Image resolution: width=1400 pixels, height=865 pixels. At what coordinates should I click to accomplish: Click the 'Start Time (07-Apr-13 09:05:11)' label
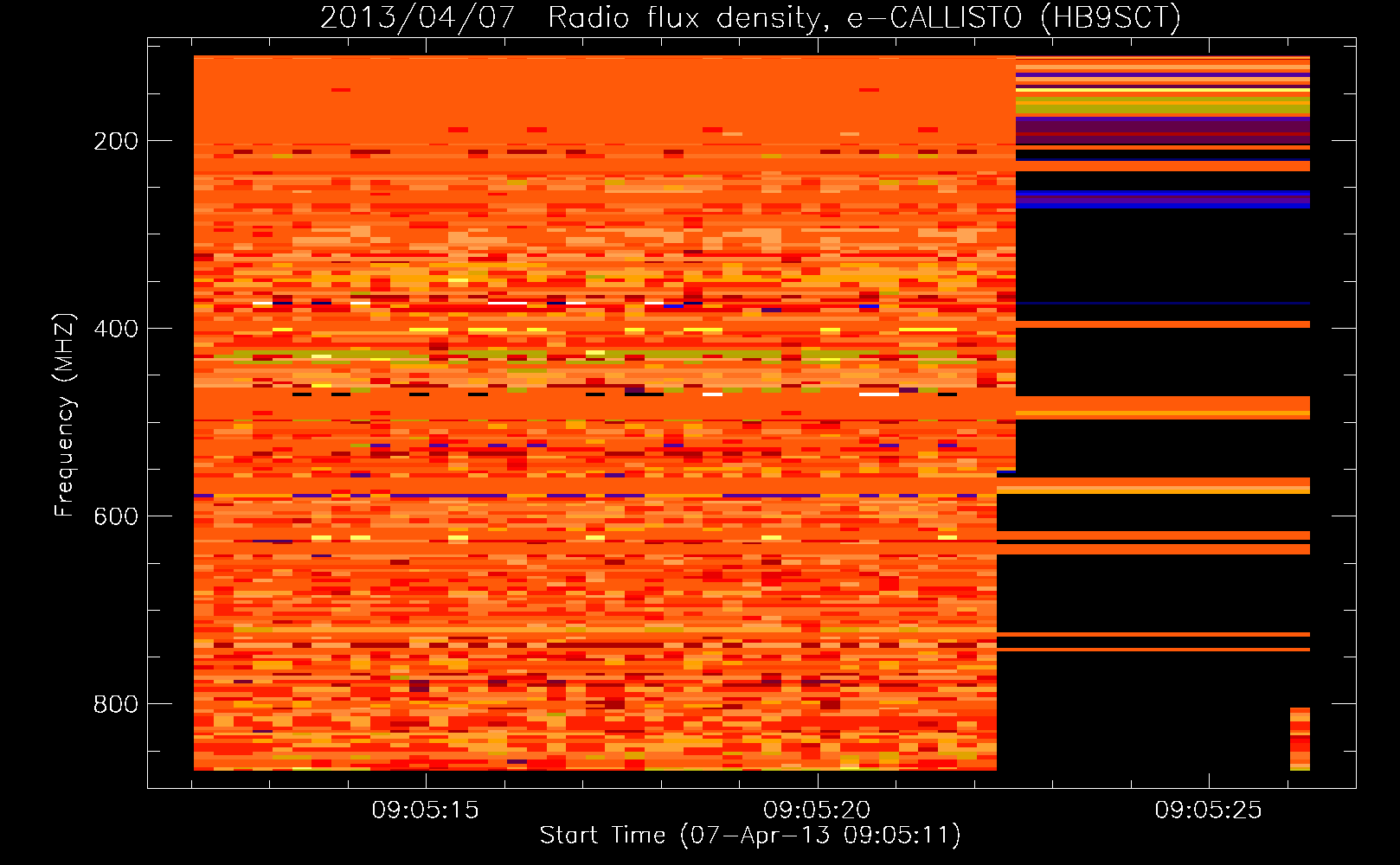[x=750, y=836]
